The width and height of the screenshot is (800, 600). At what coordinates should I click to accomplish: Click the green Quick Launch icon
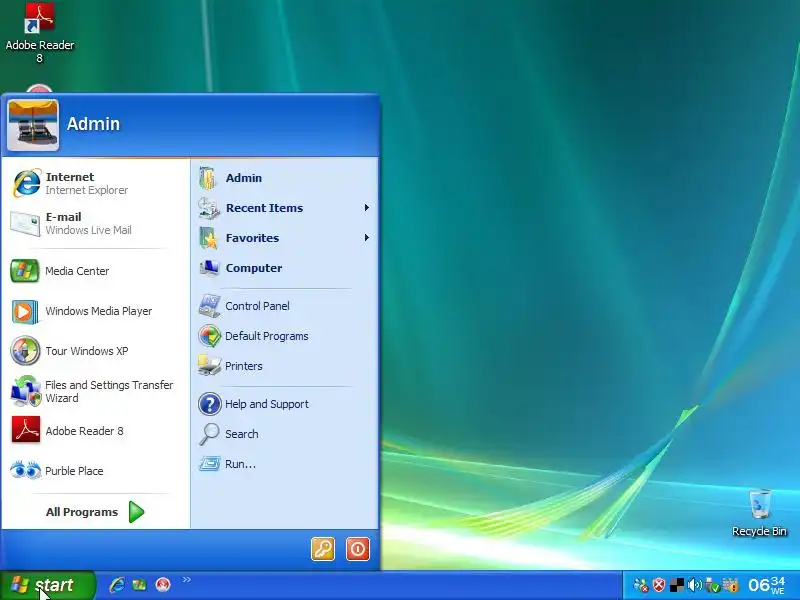click(139, 585)
